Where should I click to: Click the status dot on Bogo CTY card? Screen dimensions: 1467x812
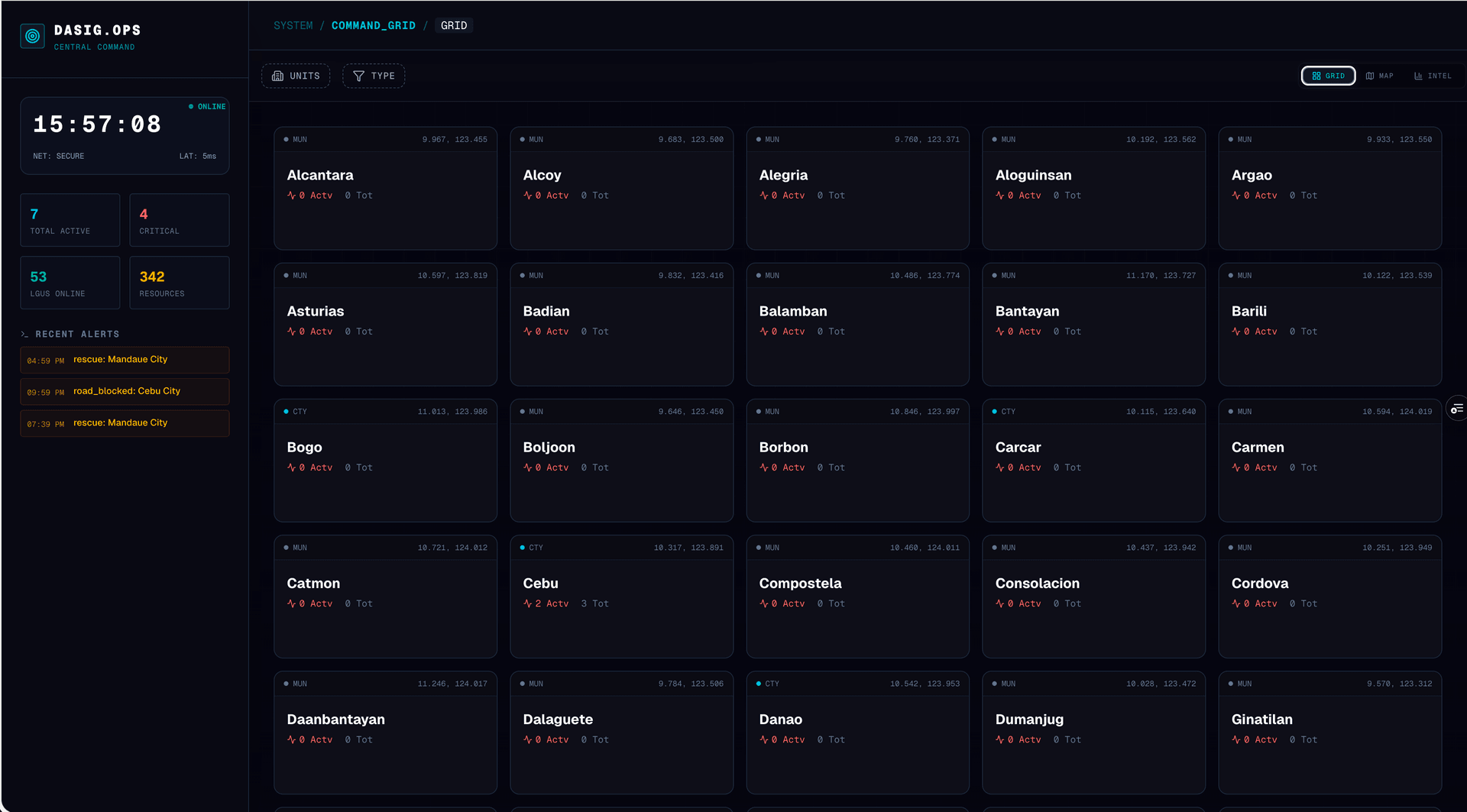(286, 412)
